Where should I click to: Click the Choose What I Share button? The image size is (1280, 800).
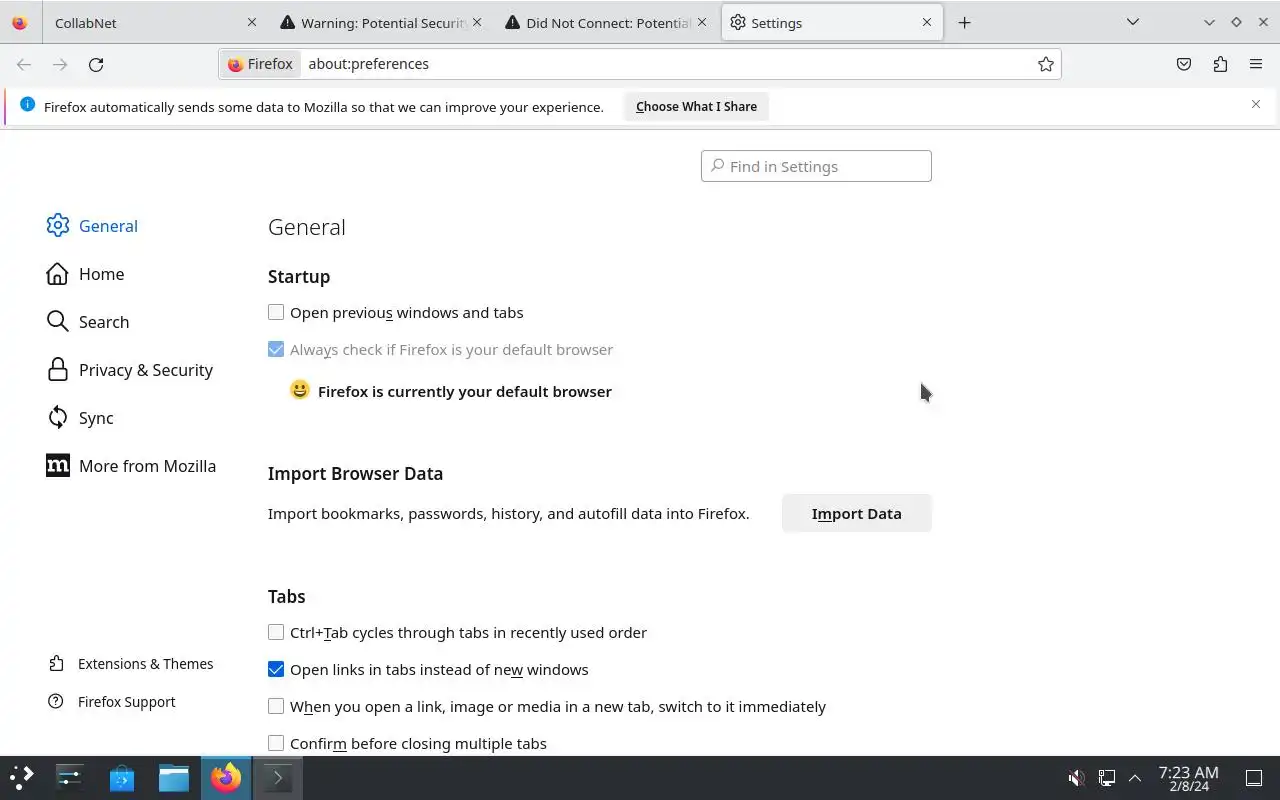(696, 106)
